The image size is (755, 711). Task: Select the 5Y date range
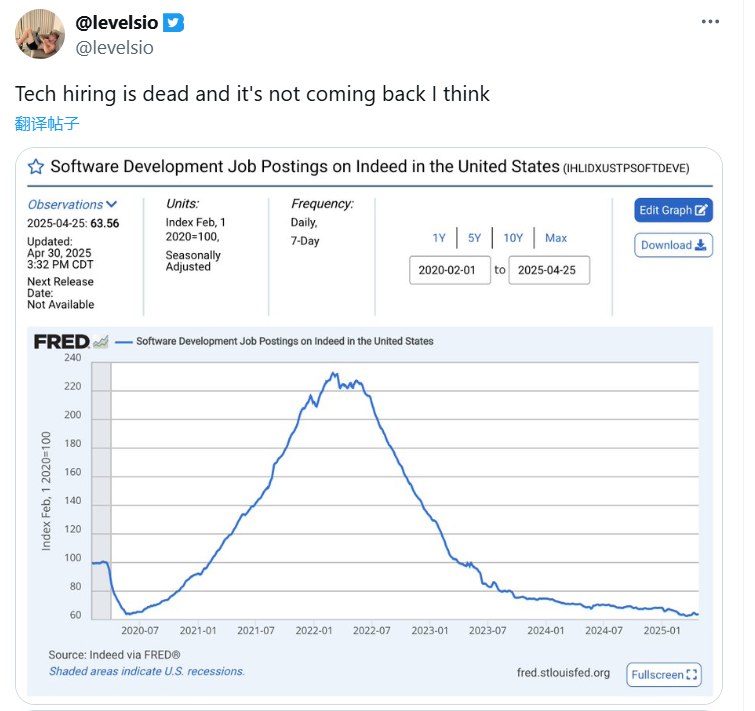tap(475, 238)
